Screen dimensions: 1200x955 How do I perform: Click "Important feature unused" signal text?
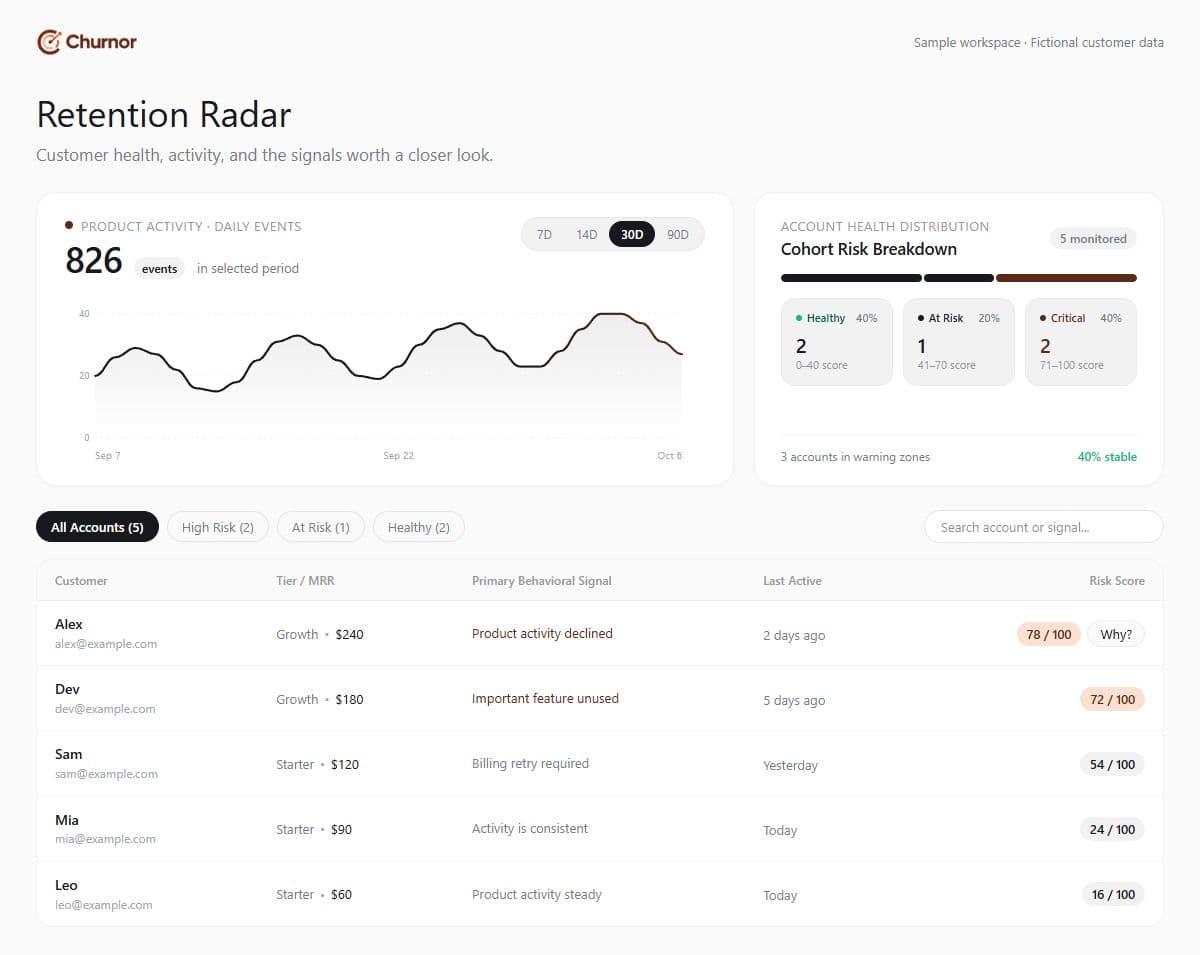pyautogui.click(x=545, y=699)
